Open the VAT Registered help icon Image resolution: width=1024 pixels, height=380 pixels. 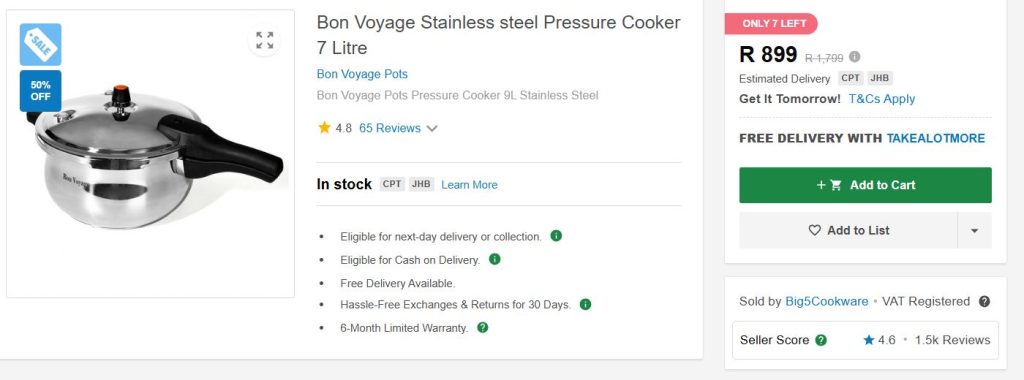point(984,302)
